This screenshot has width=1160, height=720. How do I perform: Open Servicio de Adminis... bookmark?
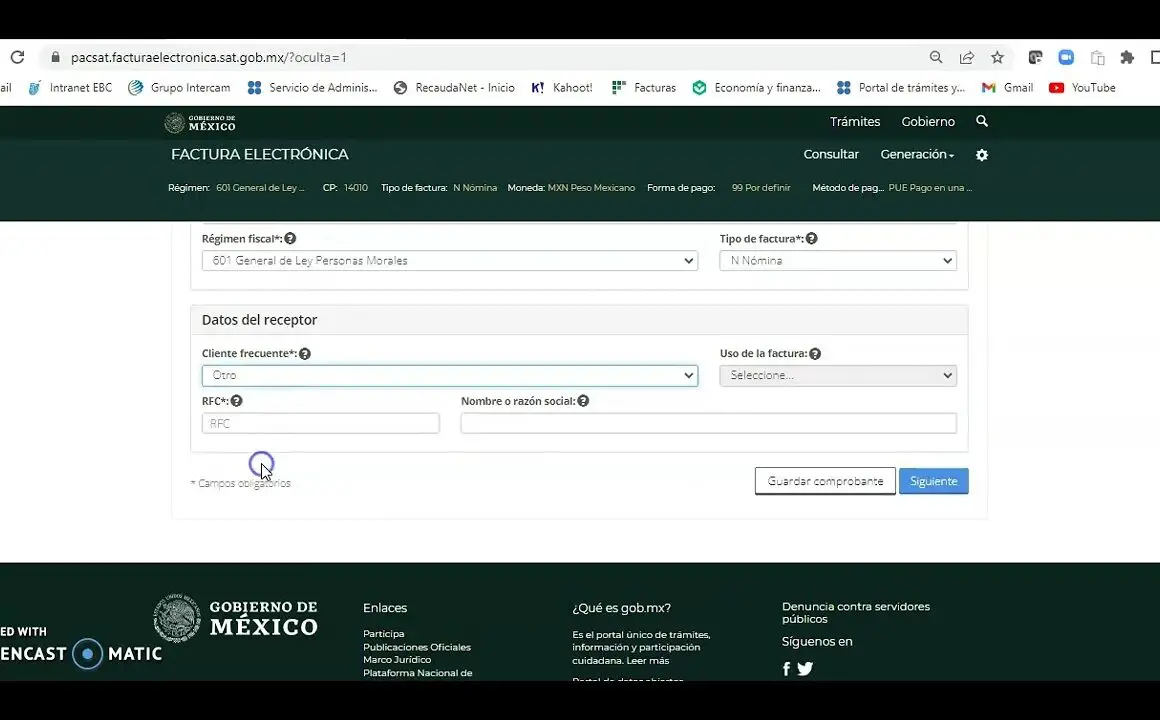(312, 87)
